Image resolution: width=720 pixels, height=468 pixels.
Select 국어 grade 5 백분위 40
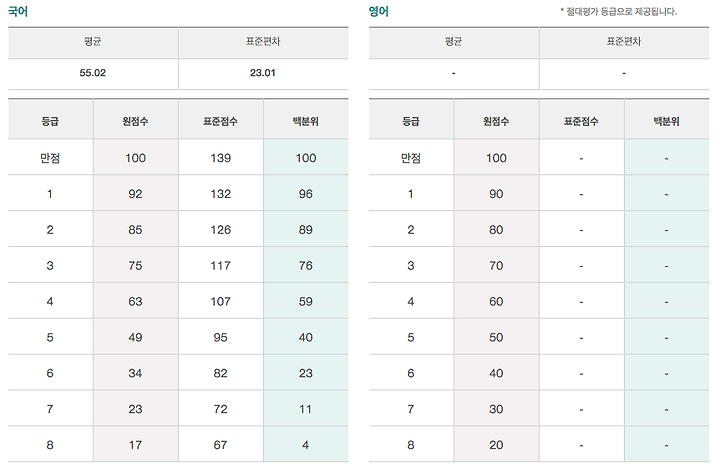tap(306, 337)
